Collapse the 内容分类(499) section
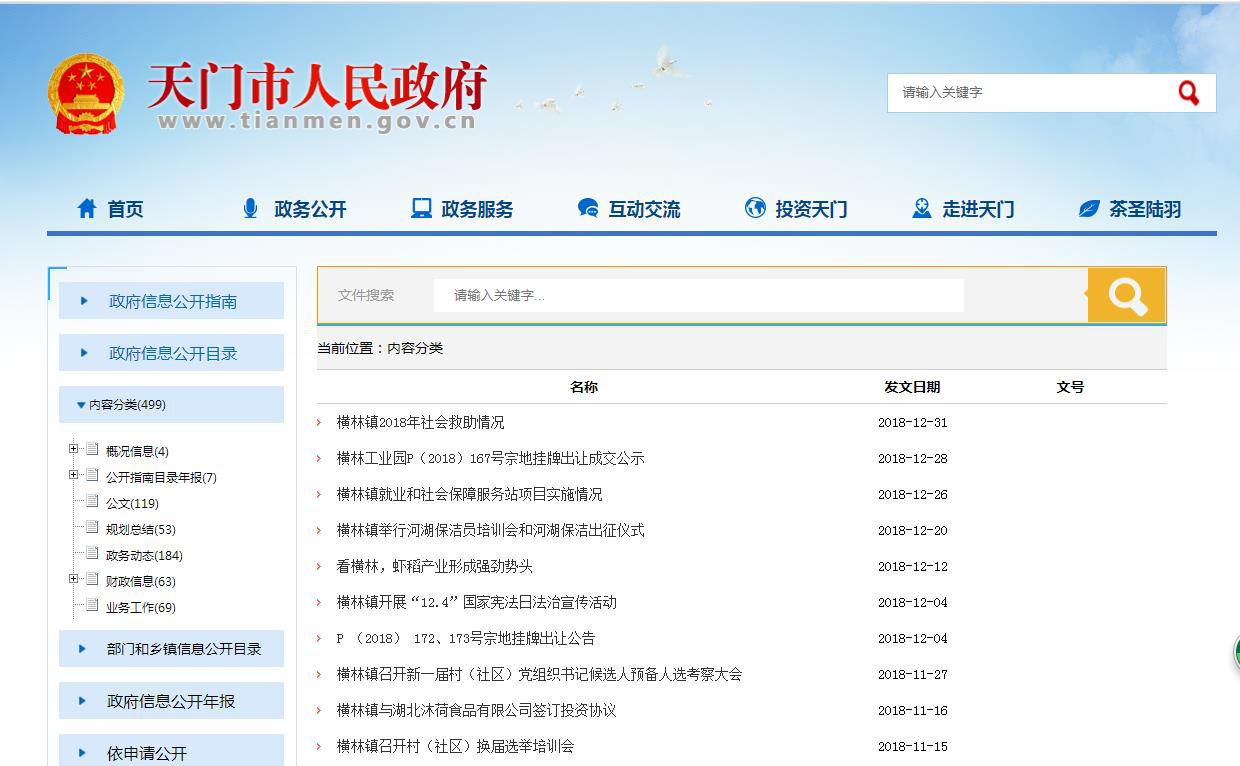This screenshot has height=766, width=1240. click(81, 405)
